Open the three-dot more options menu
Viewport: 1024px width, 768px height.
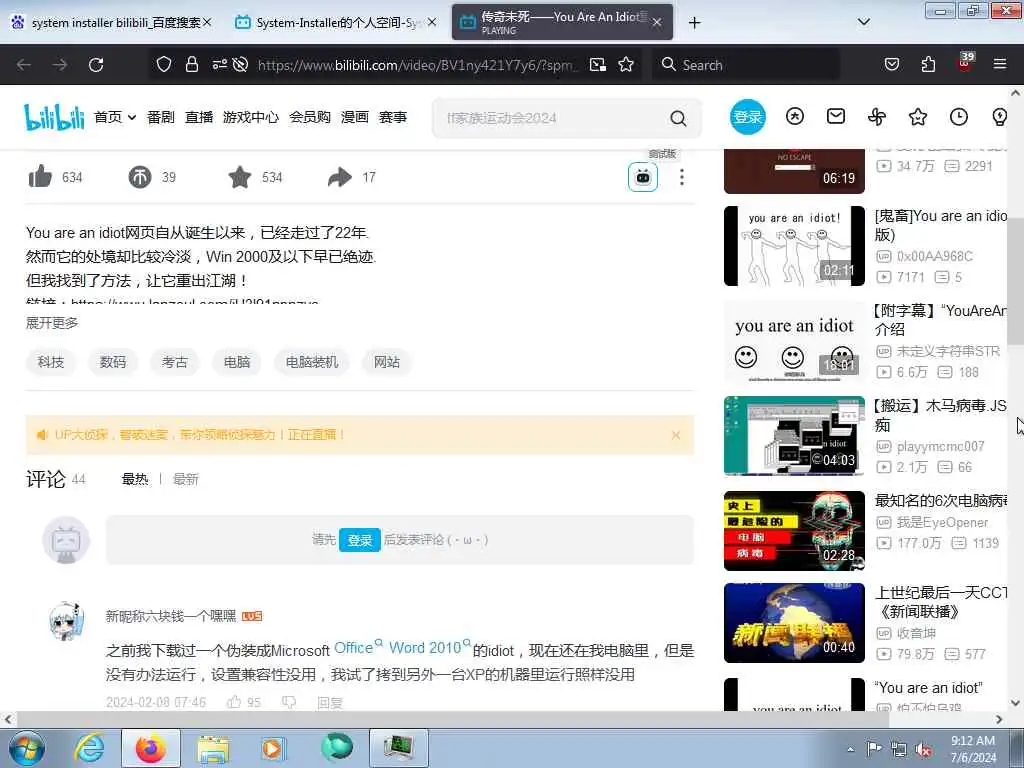coord(682,177)
